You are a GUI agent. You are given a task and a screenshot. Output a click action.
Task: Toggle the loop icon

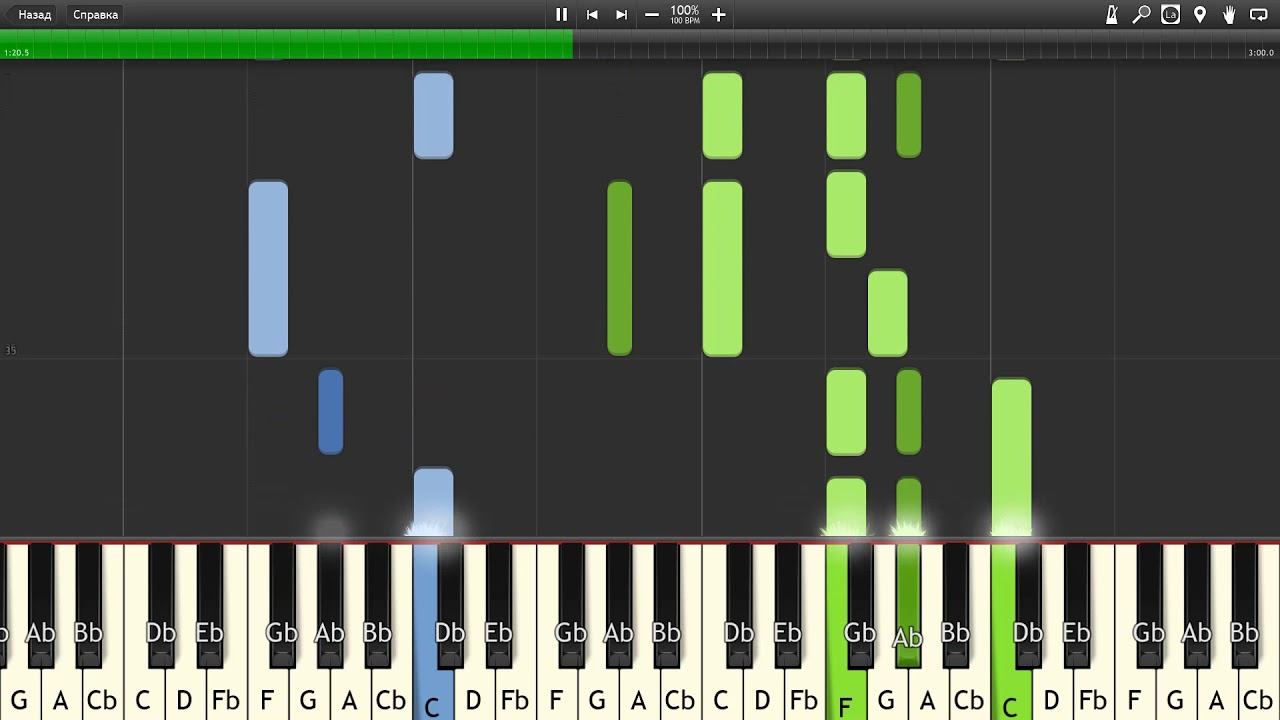pos(1259,14)
